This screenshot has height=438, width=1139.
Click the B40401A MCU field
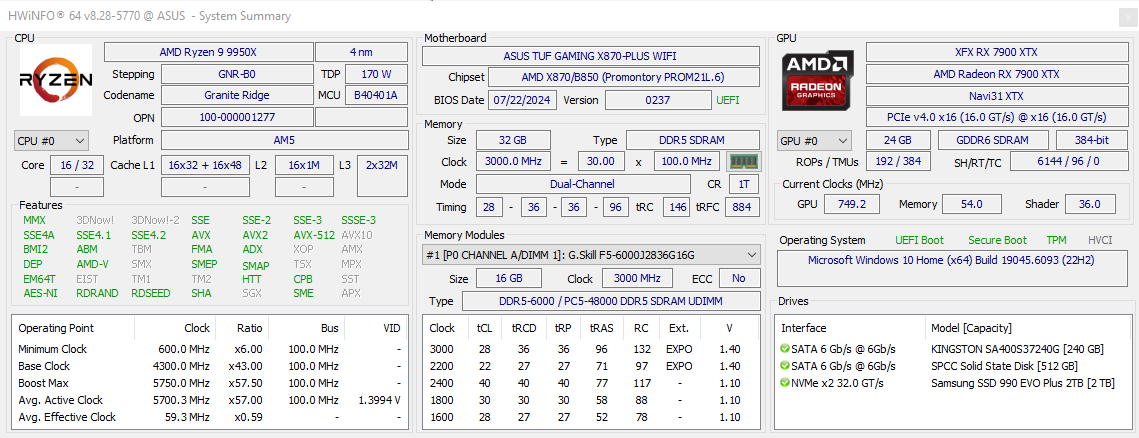click(x=376, y=95)
